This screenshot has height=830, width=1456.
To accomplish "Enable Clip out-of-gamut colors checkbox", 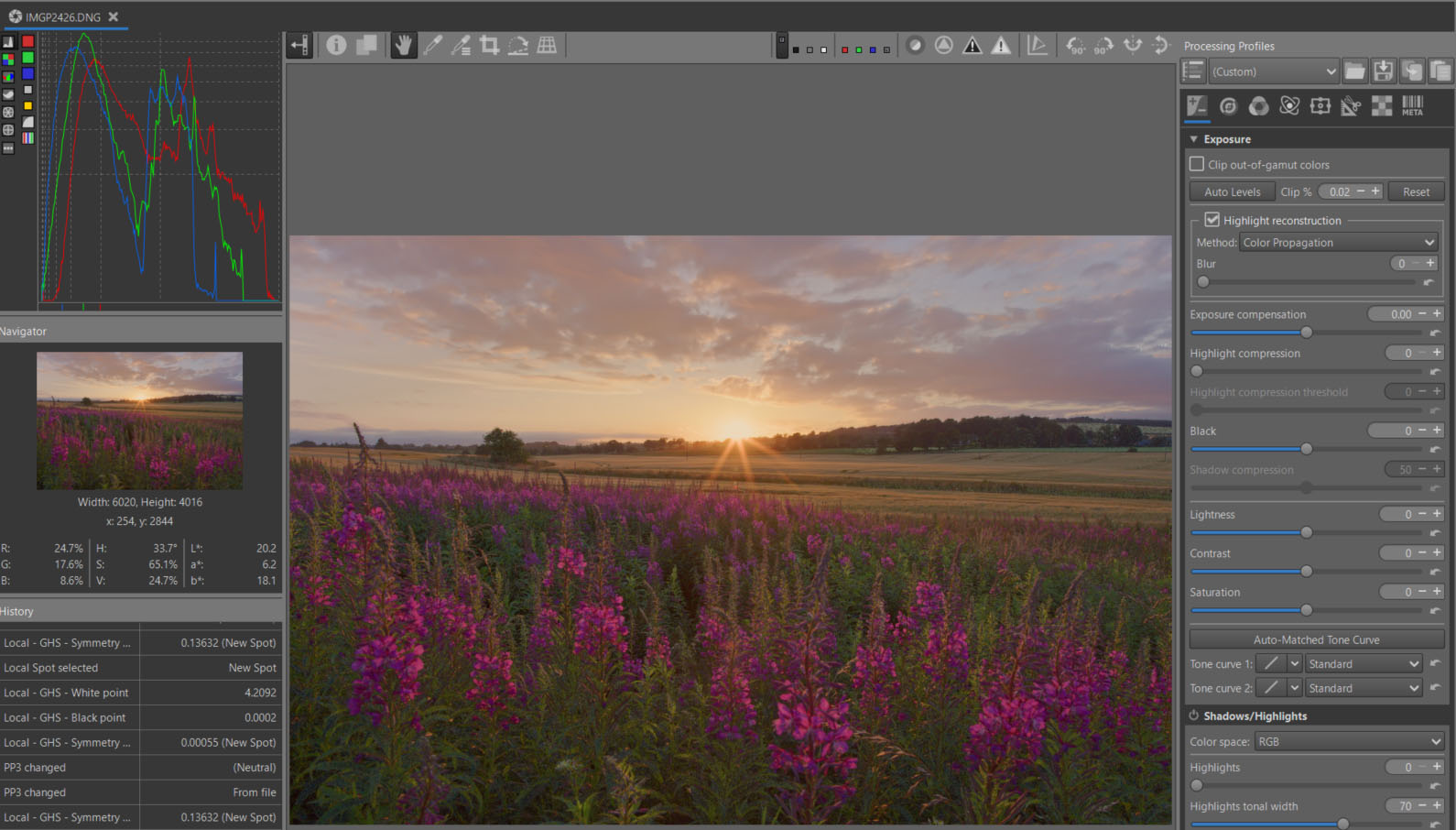I will 1197,164.
